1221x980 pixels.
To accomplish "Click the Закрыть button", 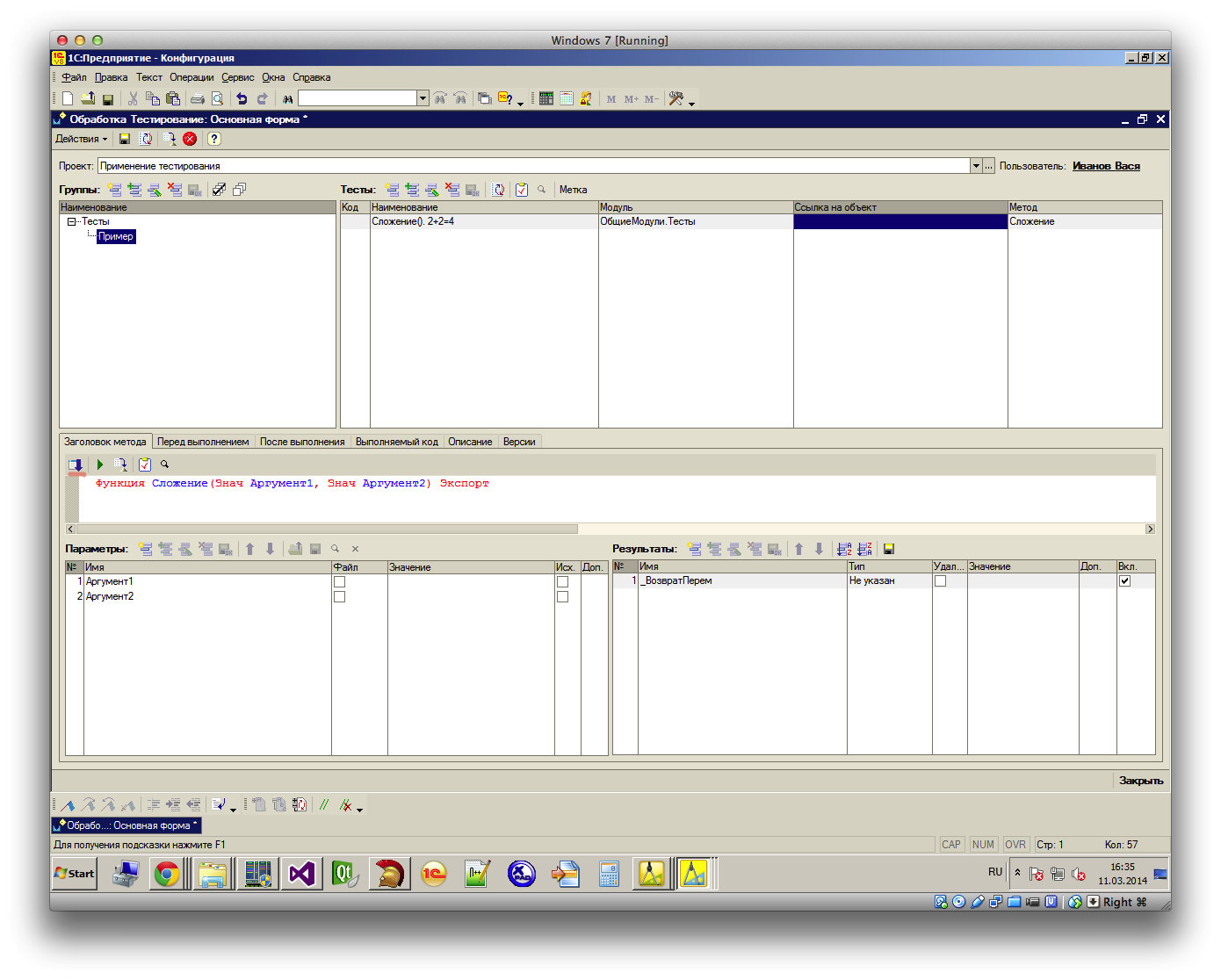I will (1140, 780).
